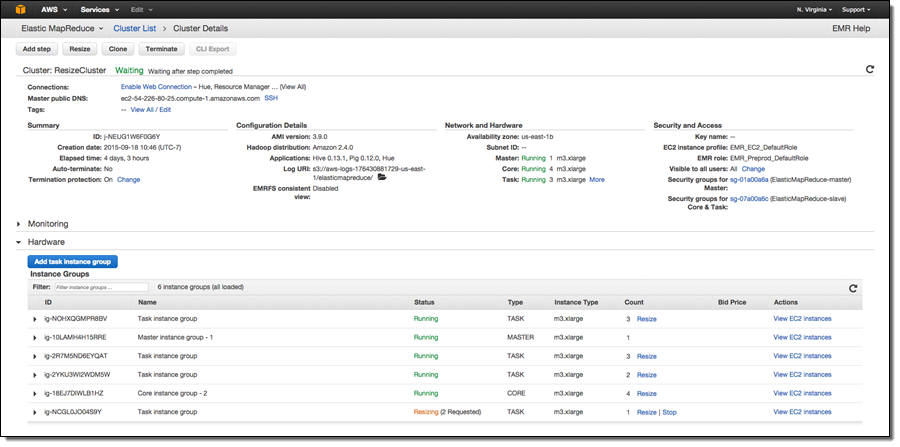This screenshot has height=447, width=900.
Task: View EC2 instances for ig-2YKU3WI2WDM5W
Action: click(x=802, y=374)
